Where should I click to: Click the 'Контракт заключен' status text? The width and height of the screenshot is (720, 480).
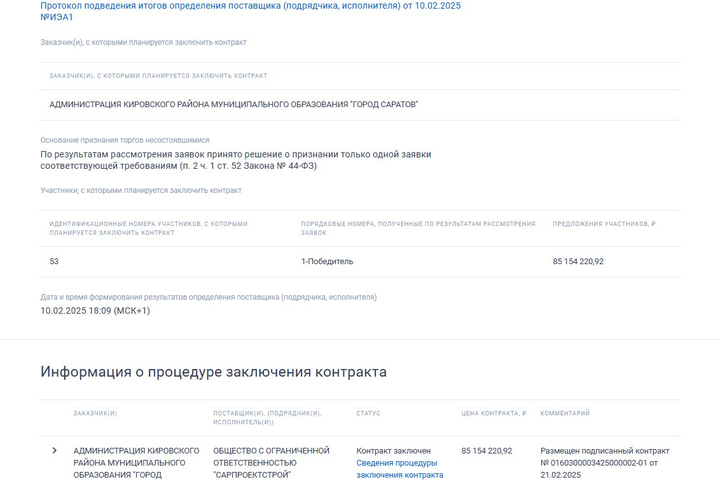pyautogui.click(x=393, y=451)
